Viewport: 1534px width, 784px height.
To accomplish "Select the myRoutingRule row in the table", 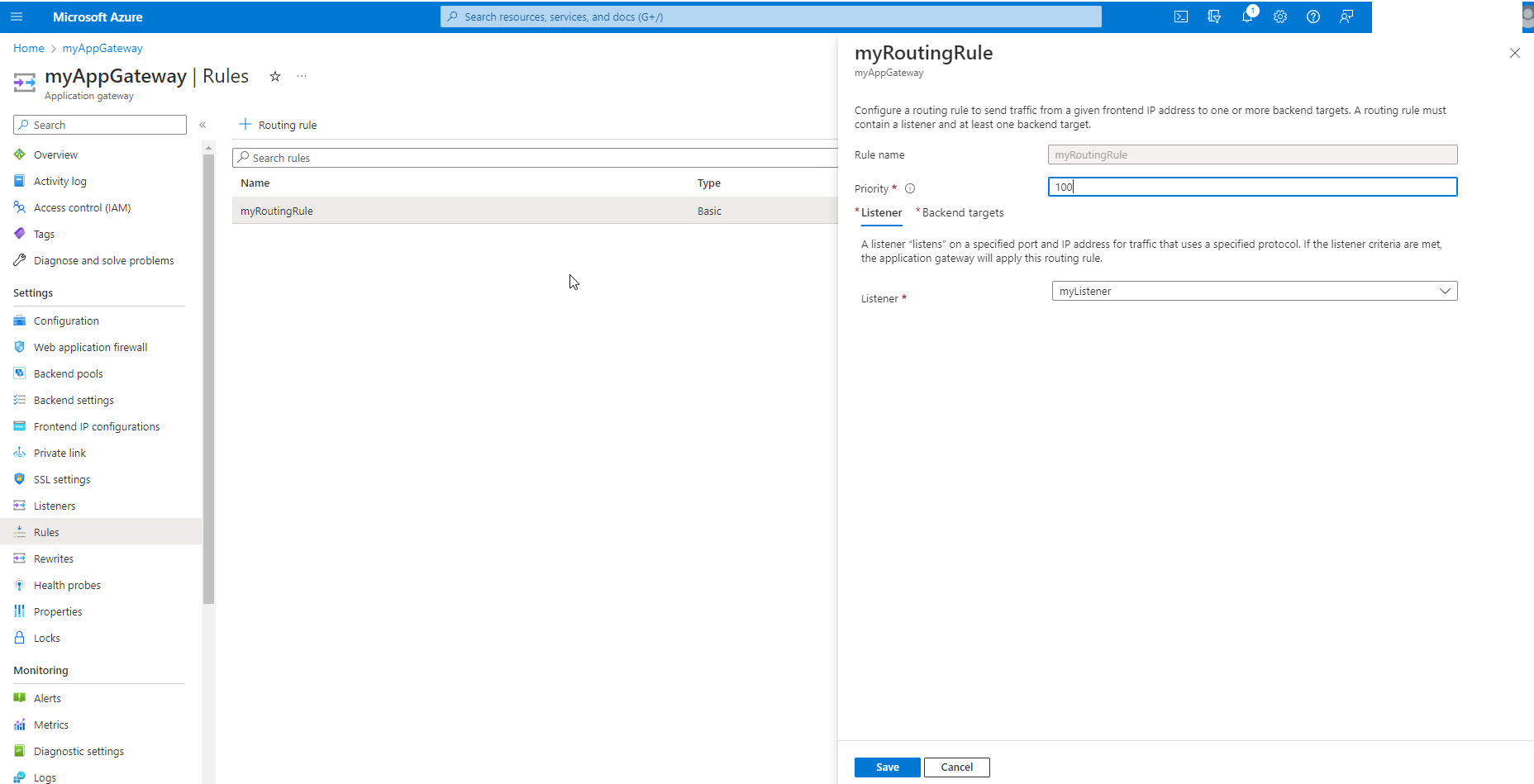I will point(535,211).
